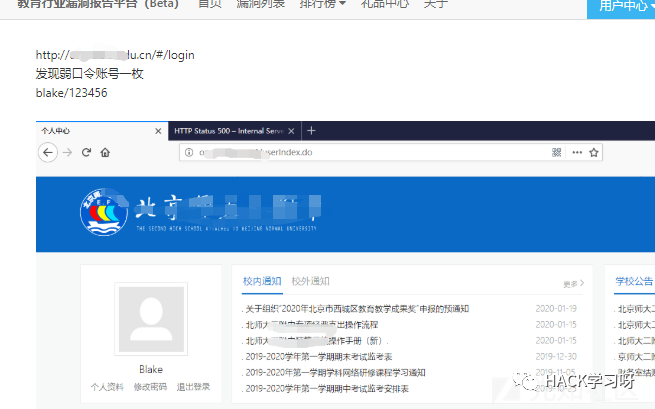Click the 更多 link in notices panel

coord(573,284)
